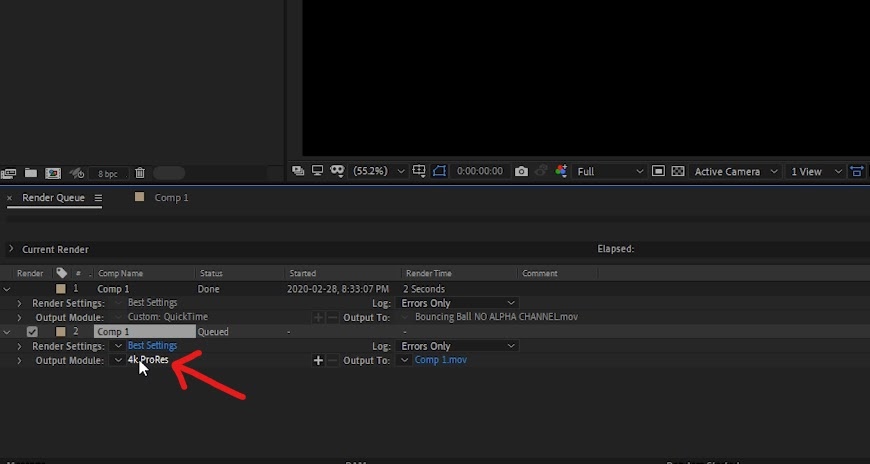Open interpret footage icon in Project panel
The height and width of the screenshot is (464, 870).
pos(8,174)
